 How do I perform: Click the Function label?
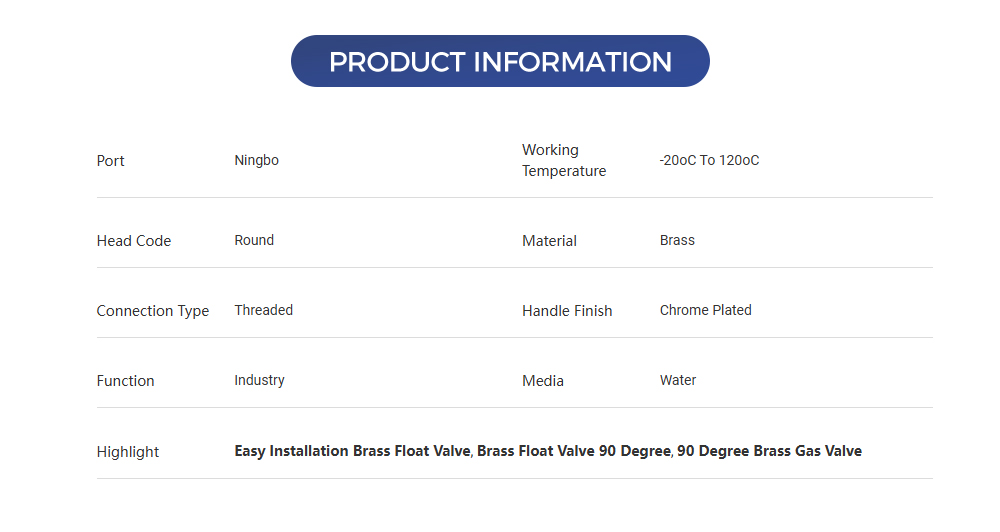125,381
